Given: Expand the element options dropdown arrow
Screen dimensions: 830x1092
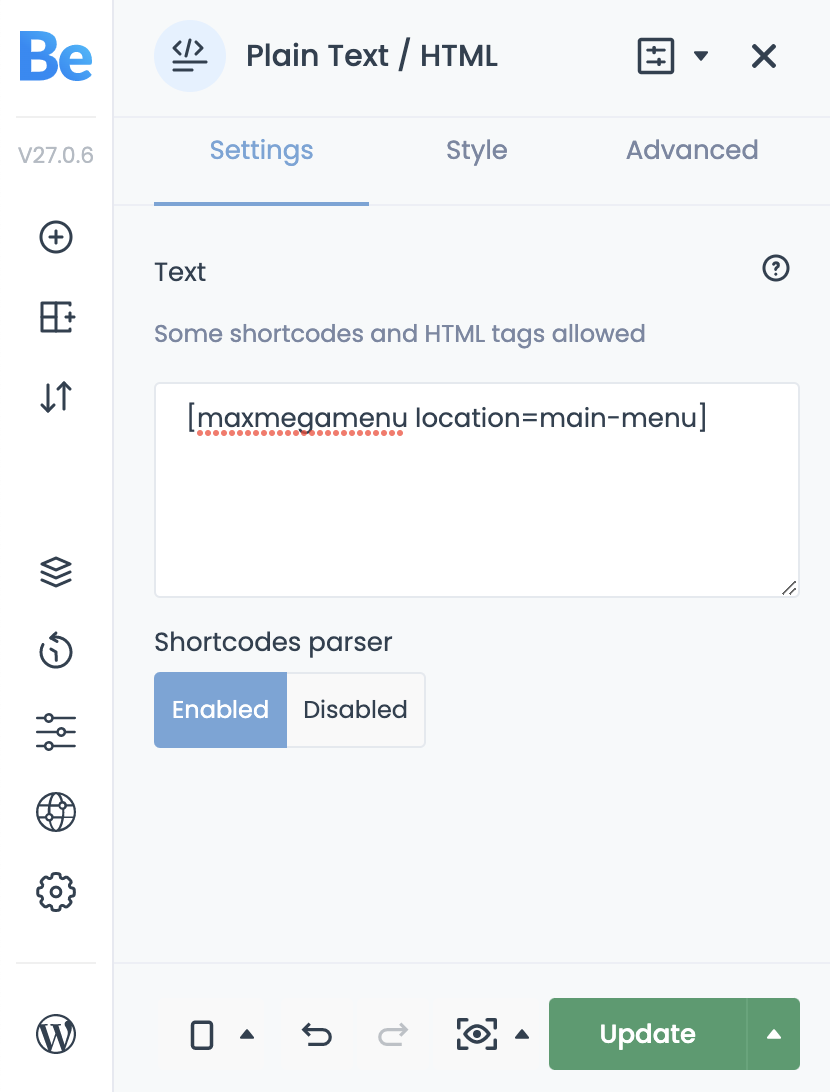Looking at the screenshot, I should (701, 56).
